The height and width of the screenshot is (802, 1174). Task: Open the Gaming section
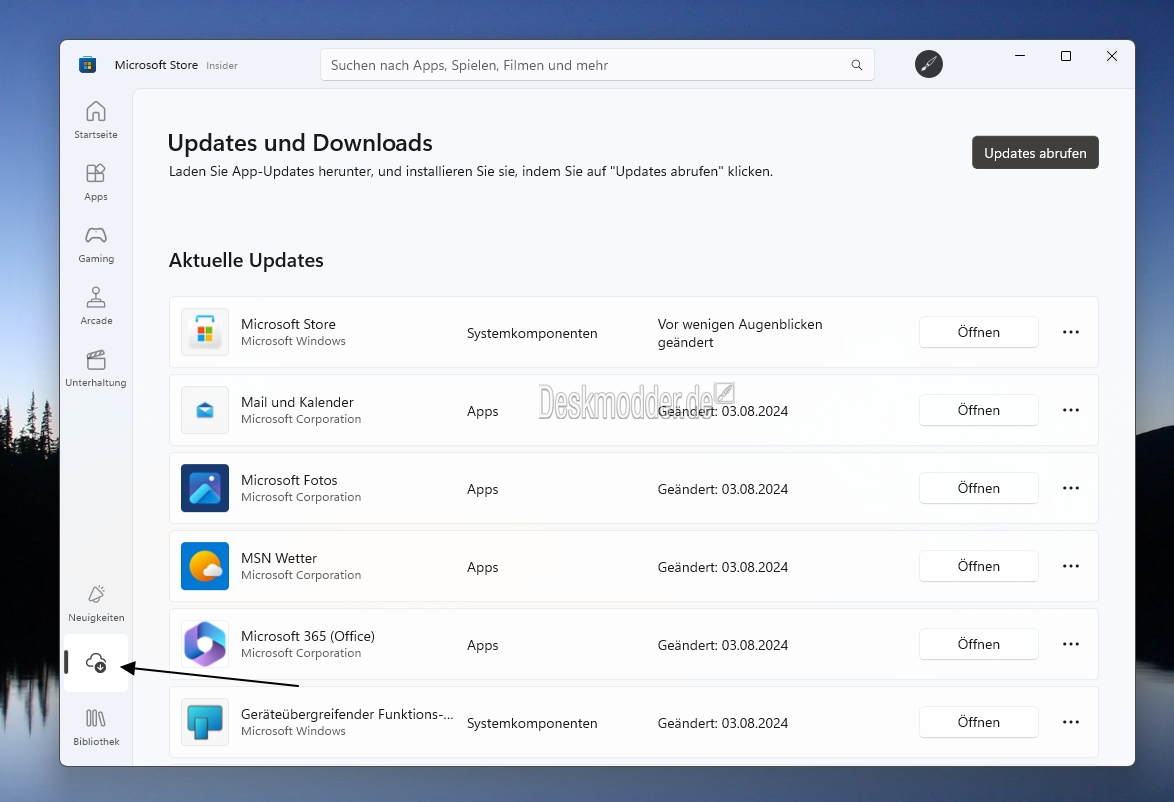coord(96,244)
